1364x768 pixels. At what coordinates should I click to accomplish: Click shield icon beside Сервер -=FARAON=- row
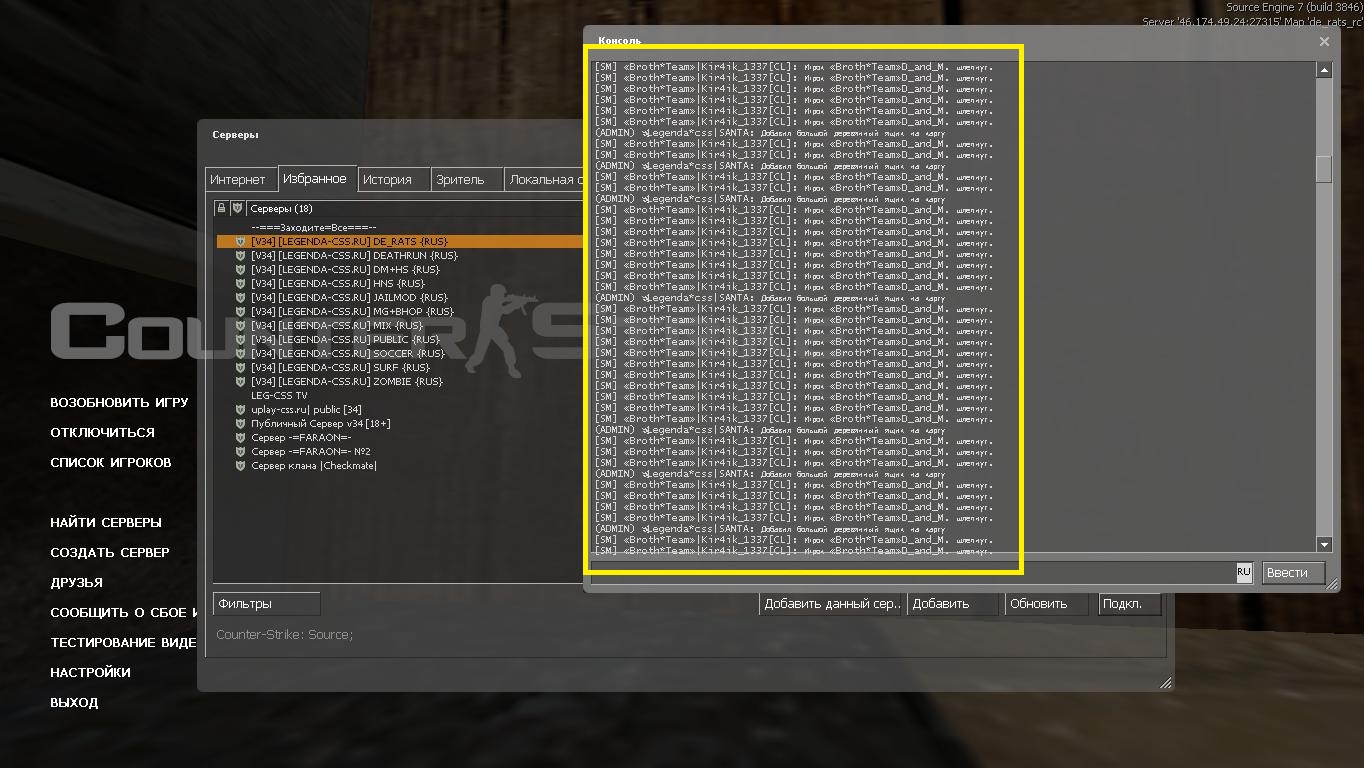coord(240,437)
